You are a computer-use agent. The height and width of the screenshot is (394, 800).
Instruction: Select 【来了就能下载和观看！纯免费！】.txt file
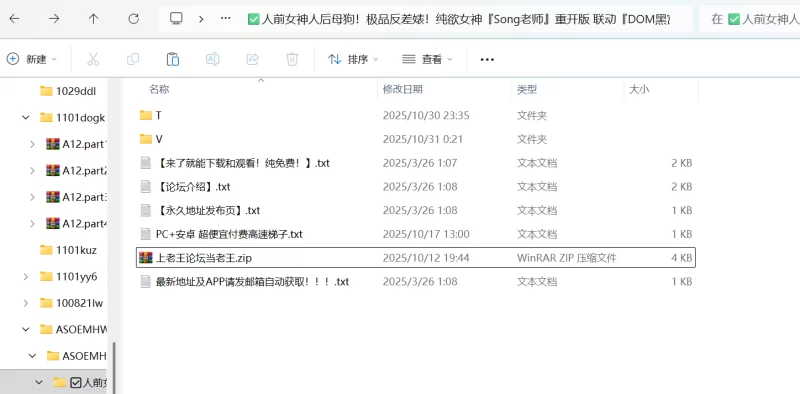tap(416, 163)
